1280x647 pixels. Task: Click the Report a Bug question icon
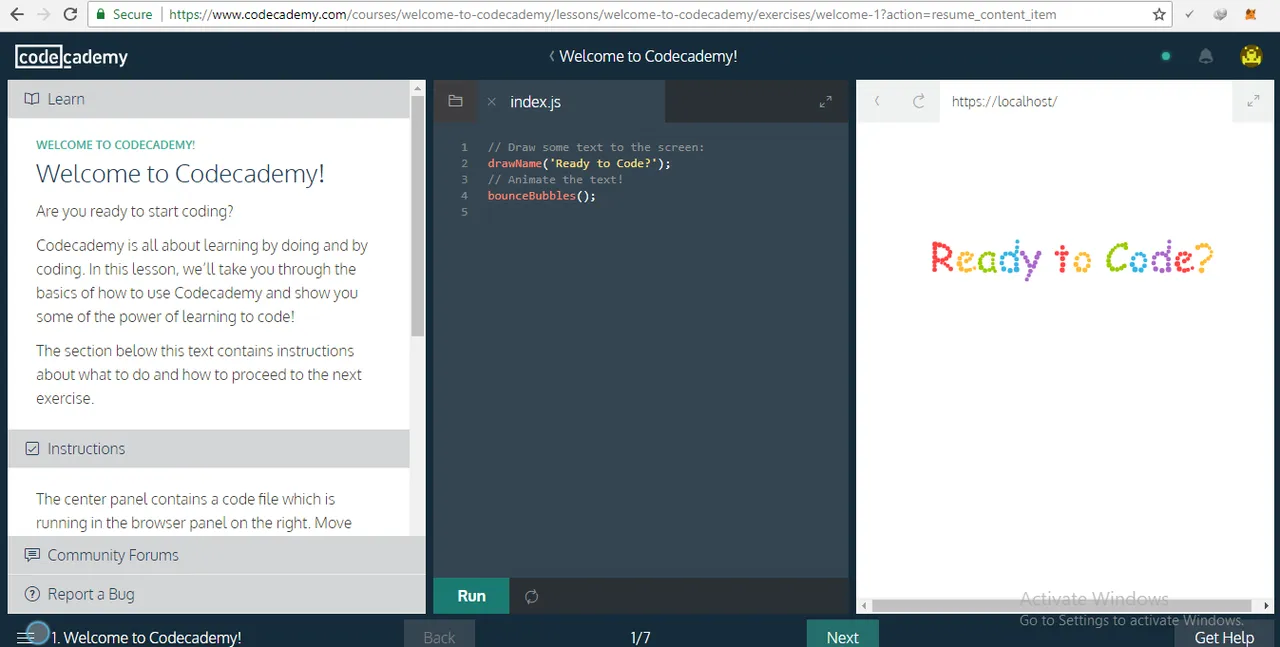[32, 594]
